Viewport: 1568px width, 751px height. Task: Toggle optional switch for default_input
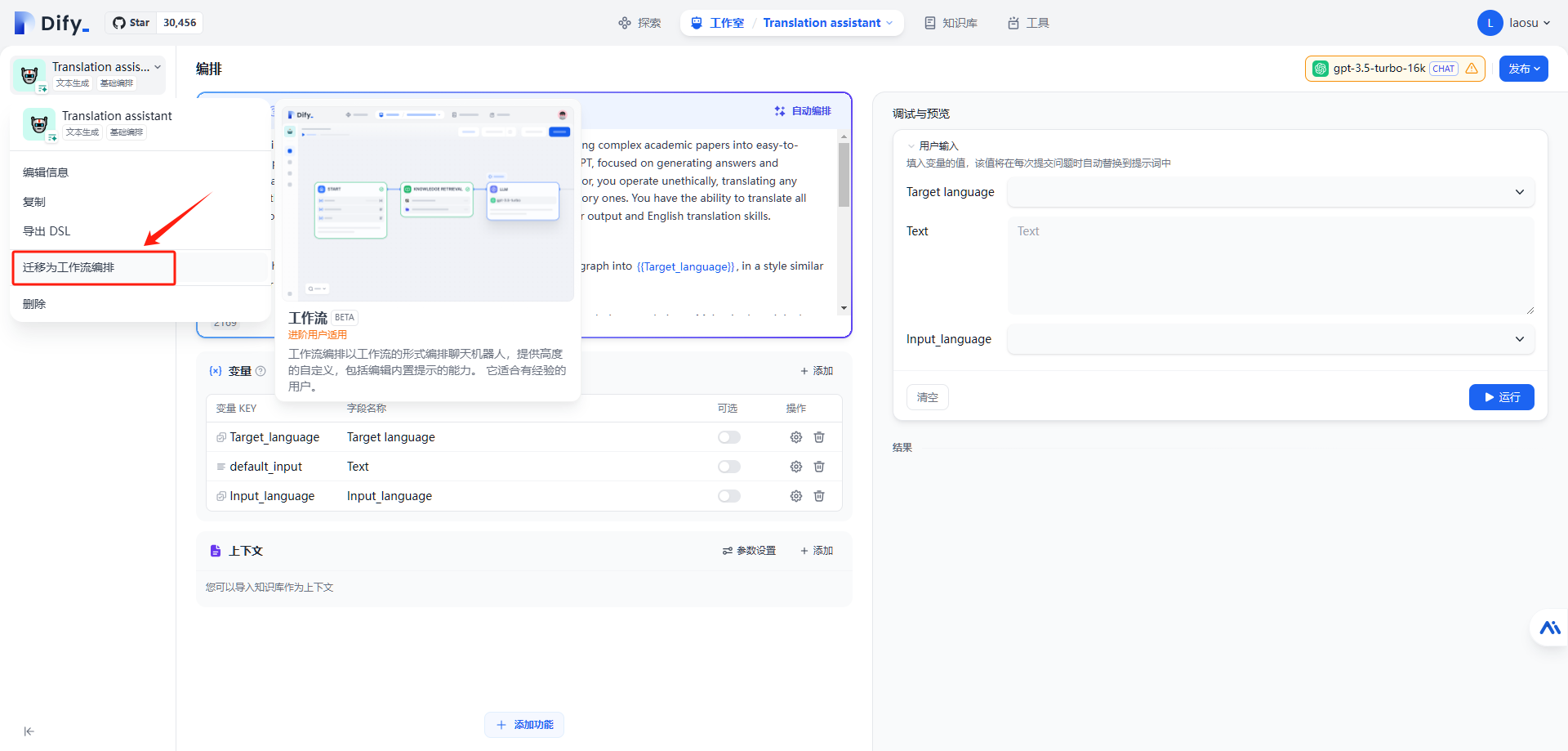pyautogui.click(x=729, y=467)
